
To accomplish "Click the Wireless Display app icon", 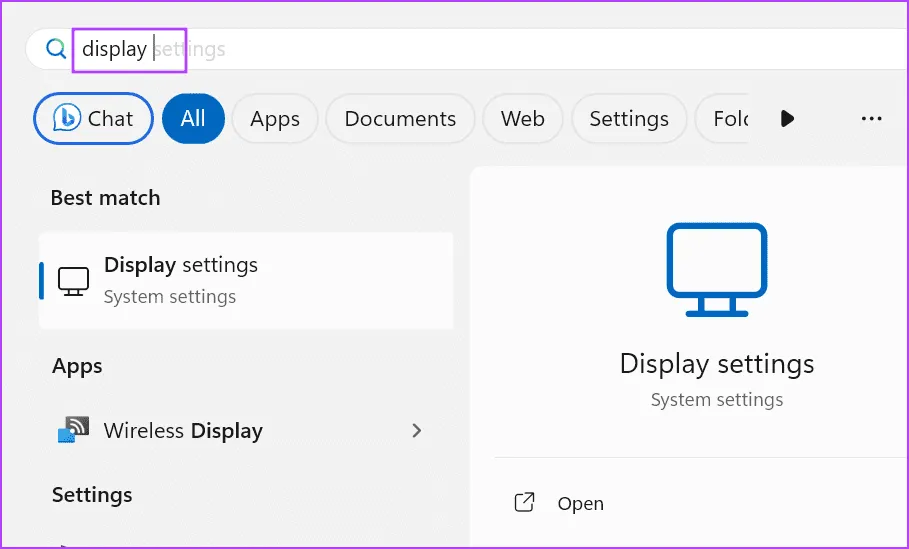I will tap(73, 431).
